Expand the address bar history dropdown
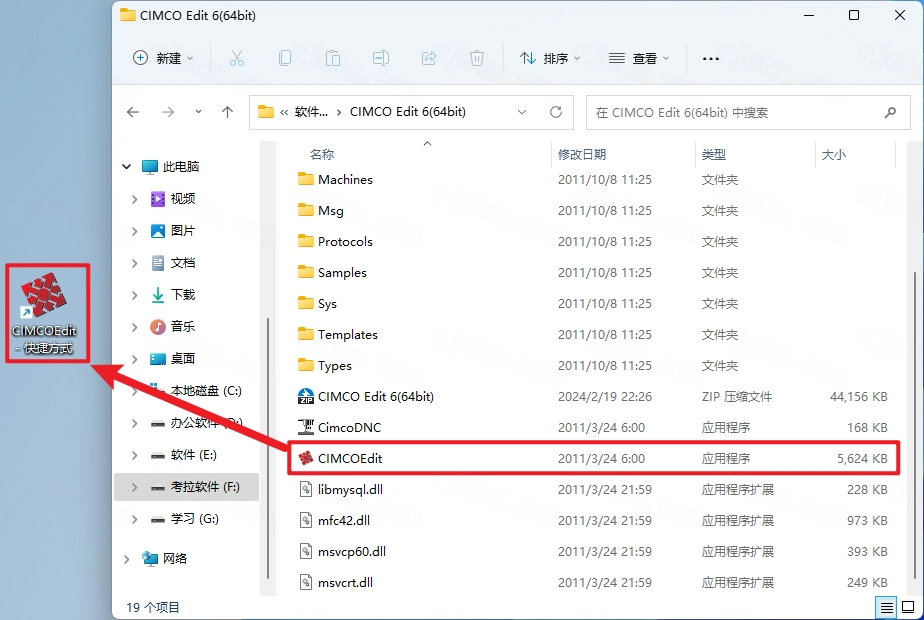Viewport: 924px width, 620px height. point(522,112)
